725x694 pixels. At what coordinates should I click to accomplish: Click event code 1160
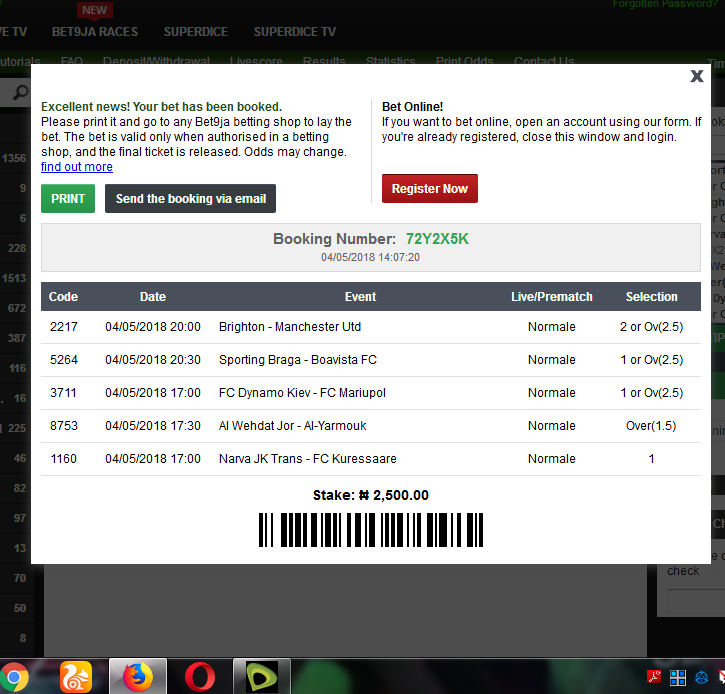click(x=64, y=459)
